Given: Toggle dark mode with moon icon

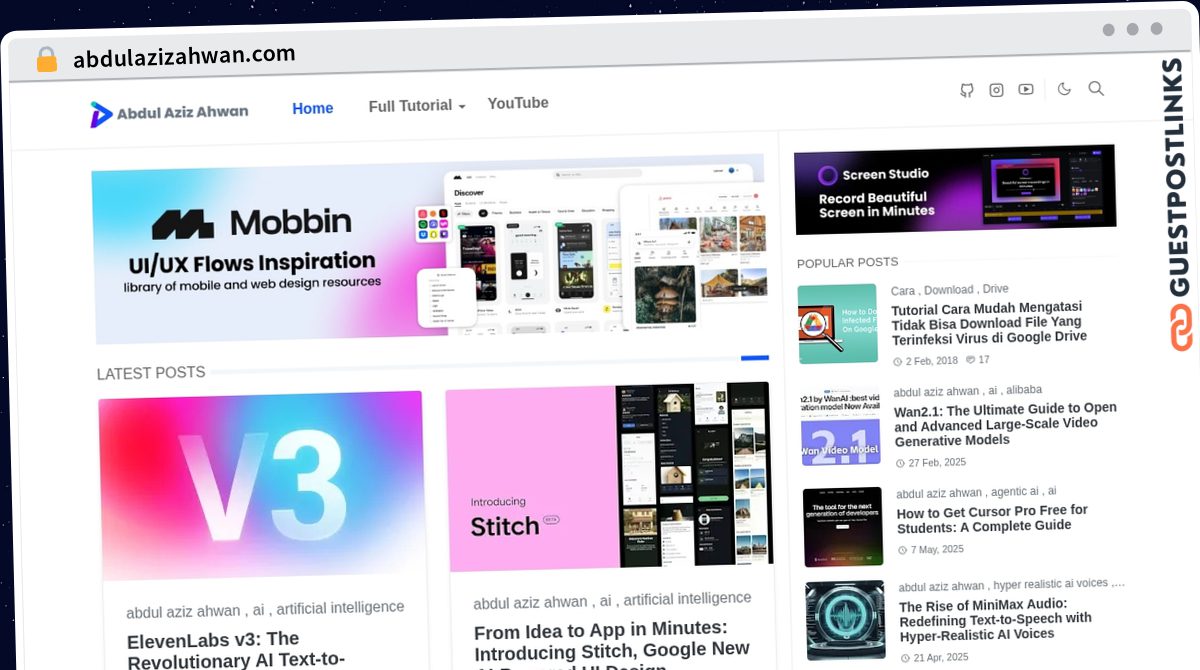Looking at the screenshot, I should point(1064,89).
